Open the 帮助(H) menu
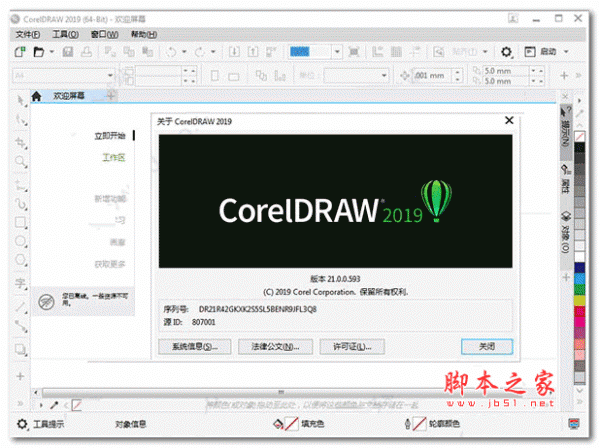Image resolution: width=600 pixels, height=448 pixels. pos(144,34)
